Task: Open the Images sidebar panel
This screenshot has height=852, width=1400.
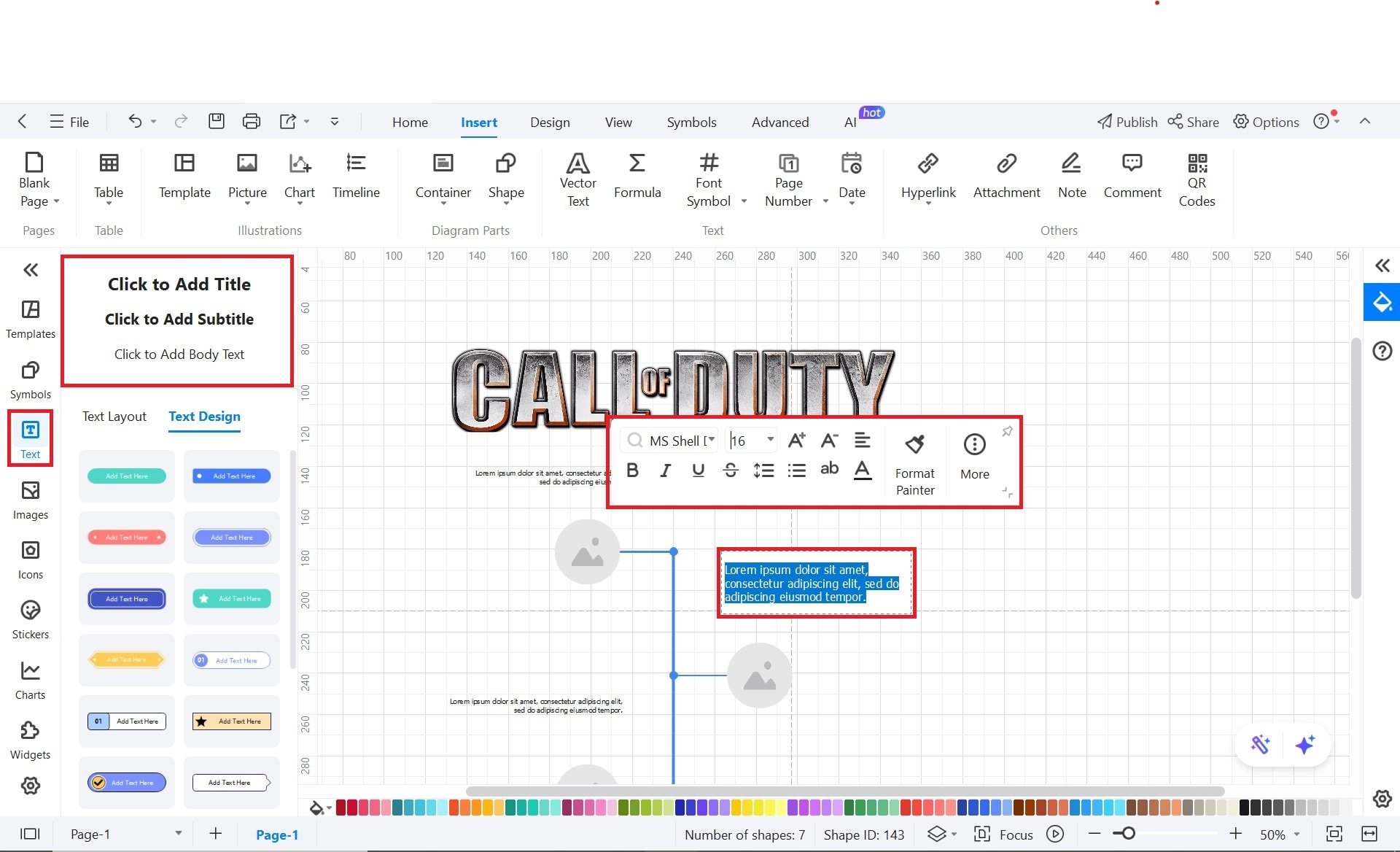Action: [x=31, y=500]
